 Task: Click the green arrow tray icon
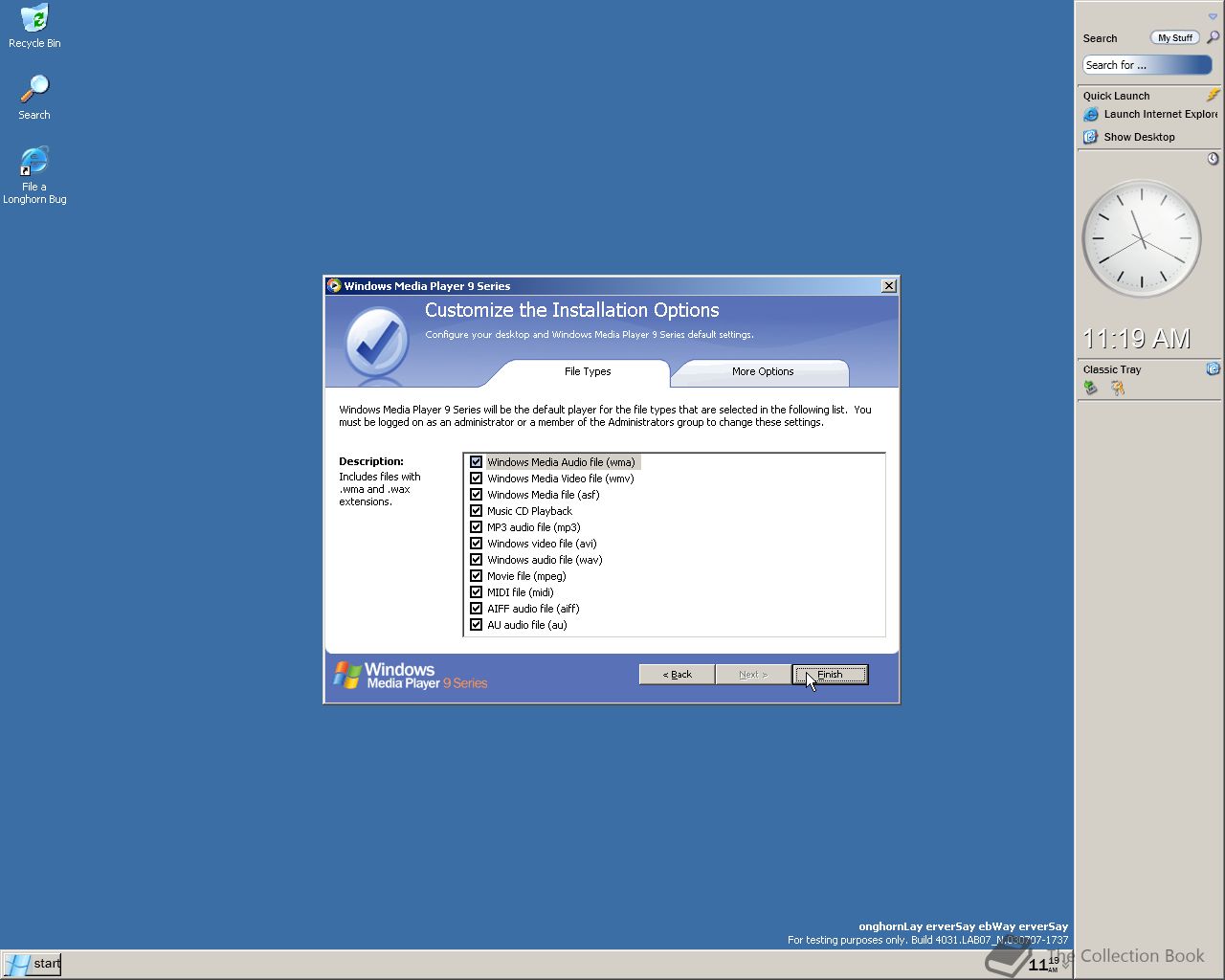pyautogui.click(x=1090, y=388)
